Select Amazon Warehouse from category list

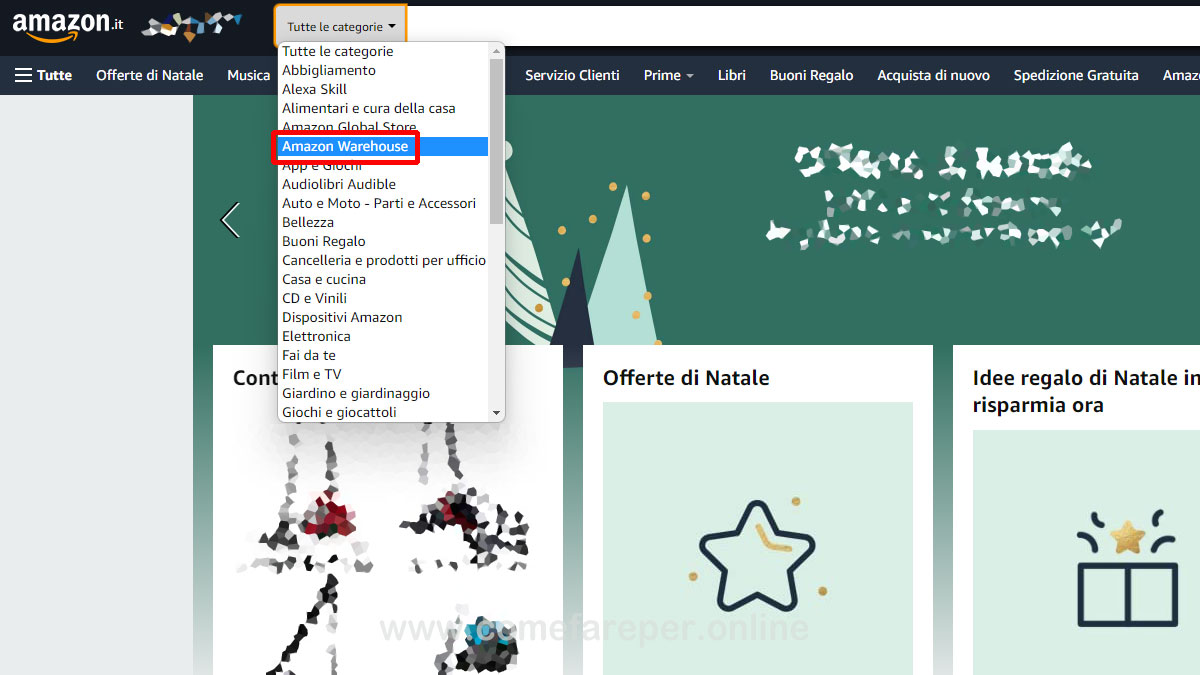tap(345, 146)
